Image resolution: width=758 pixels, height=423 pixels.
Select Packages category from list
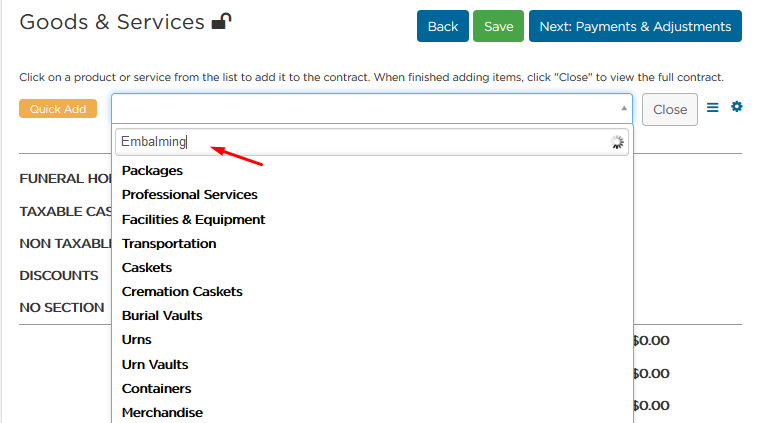click(x=152, y=171)
